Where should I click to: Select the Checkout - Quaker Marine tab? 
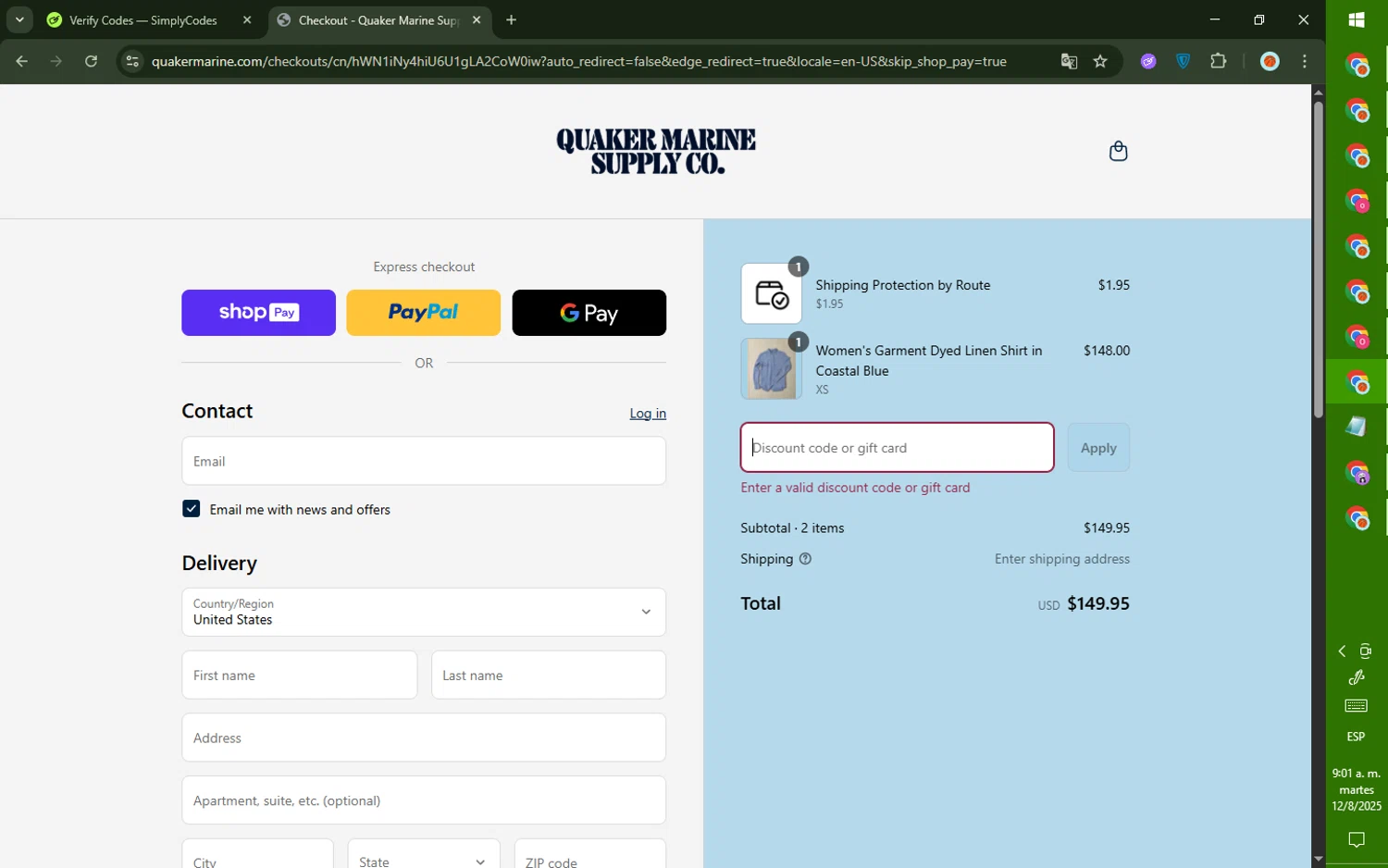(378, 19)
